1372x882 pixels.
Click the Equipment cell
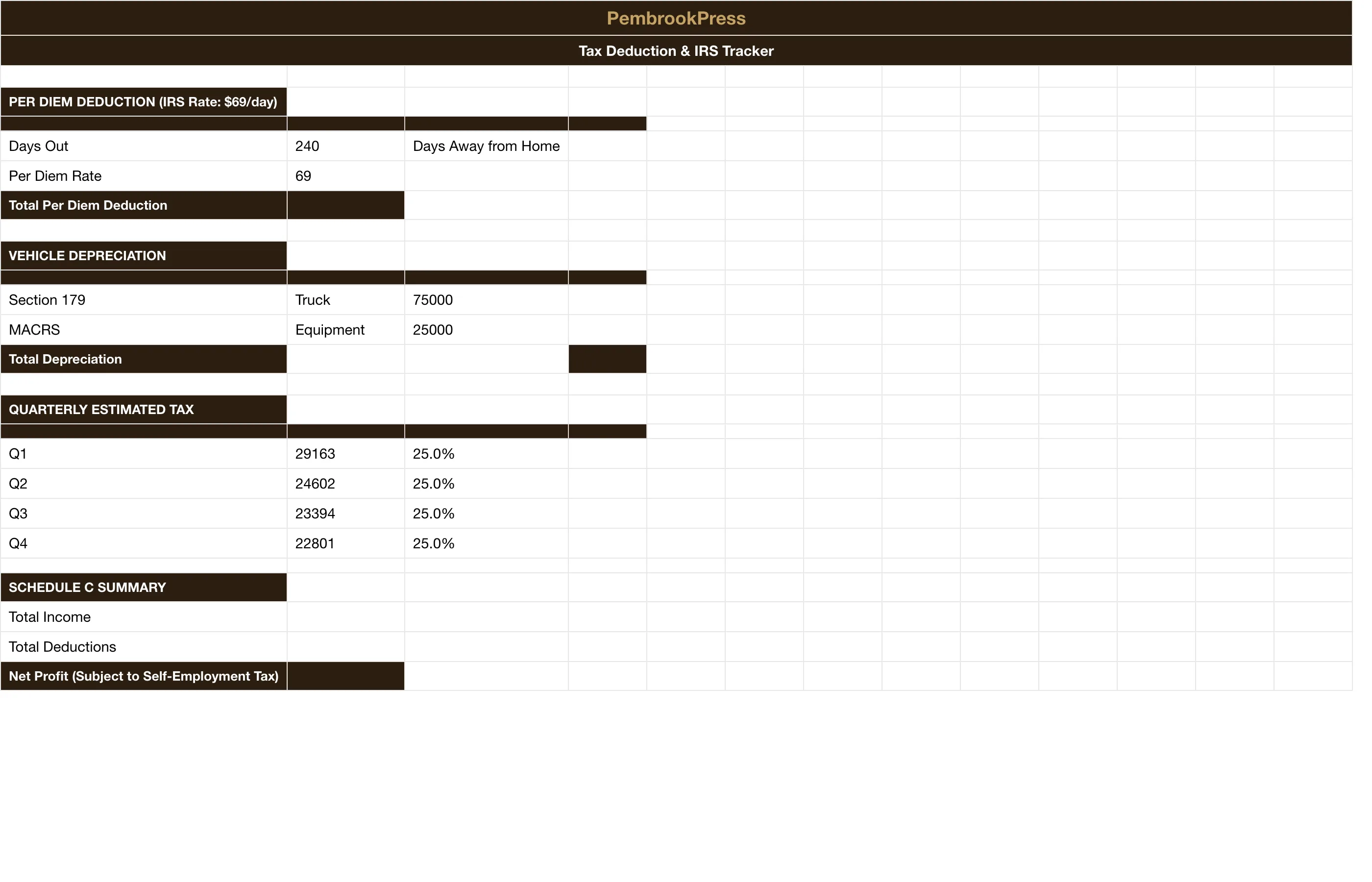(346, 329)
